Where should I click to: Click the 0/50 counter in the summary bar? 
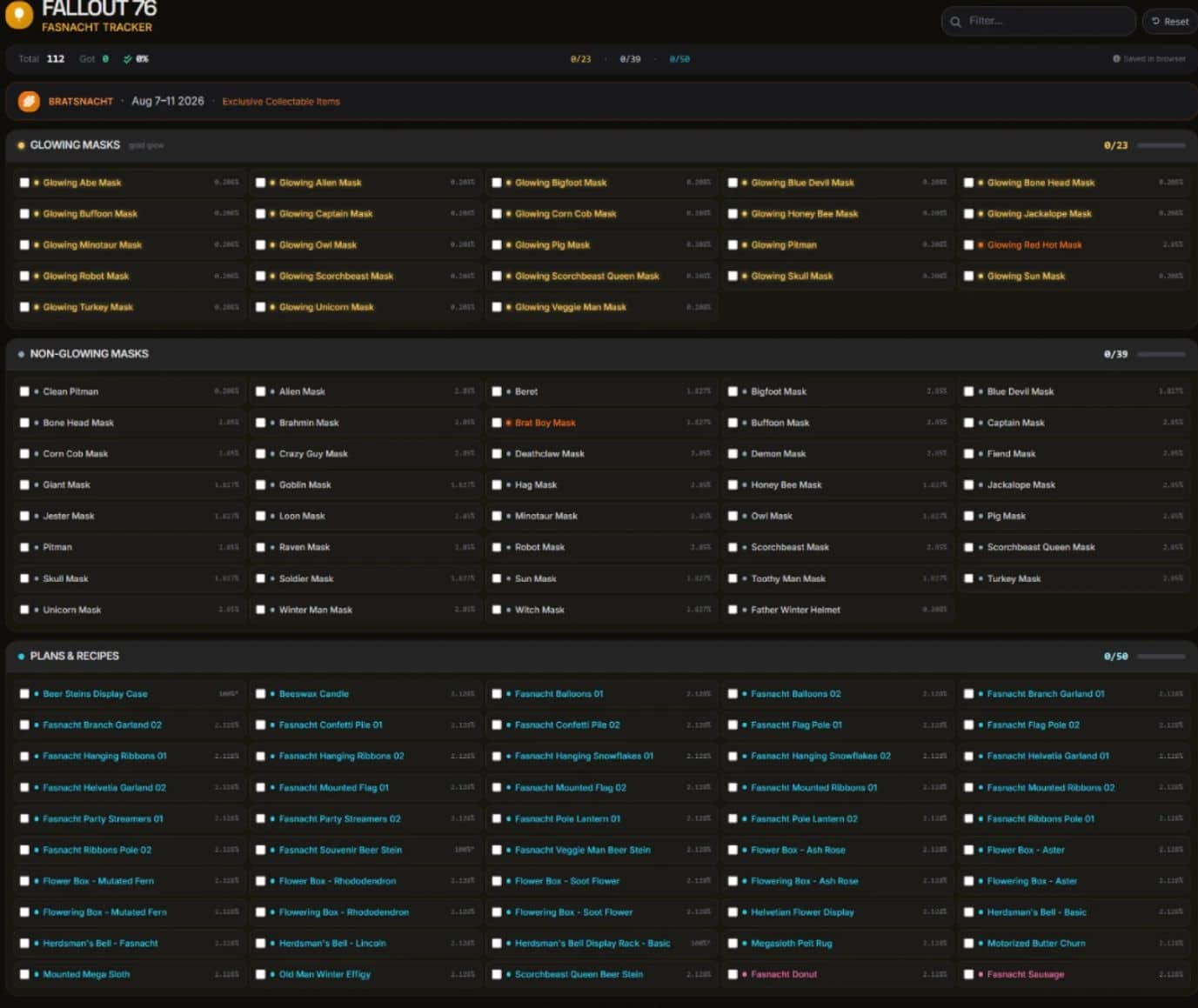(679, 59)
